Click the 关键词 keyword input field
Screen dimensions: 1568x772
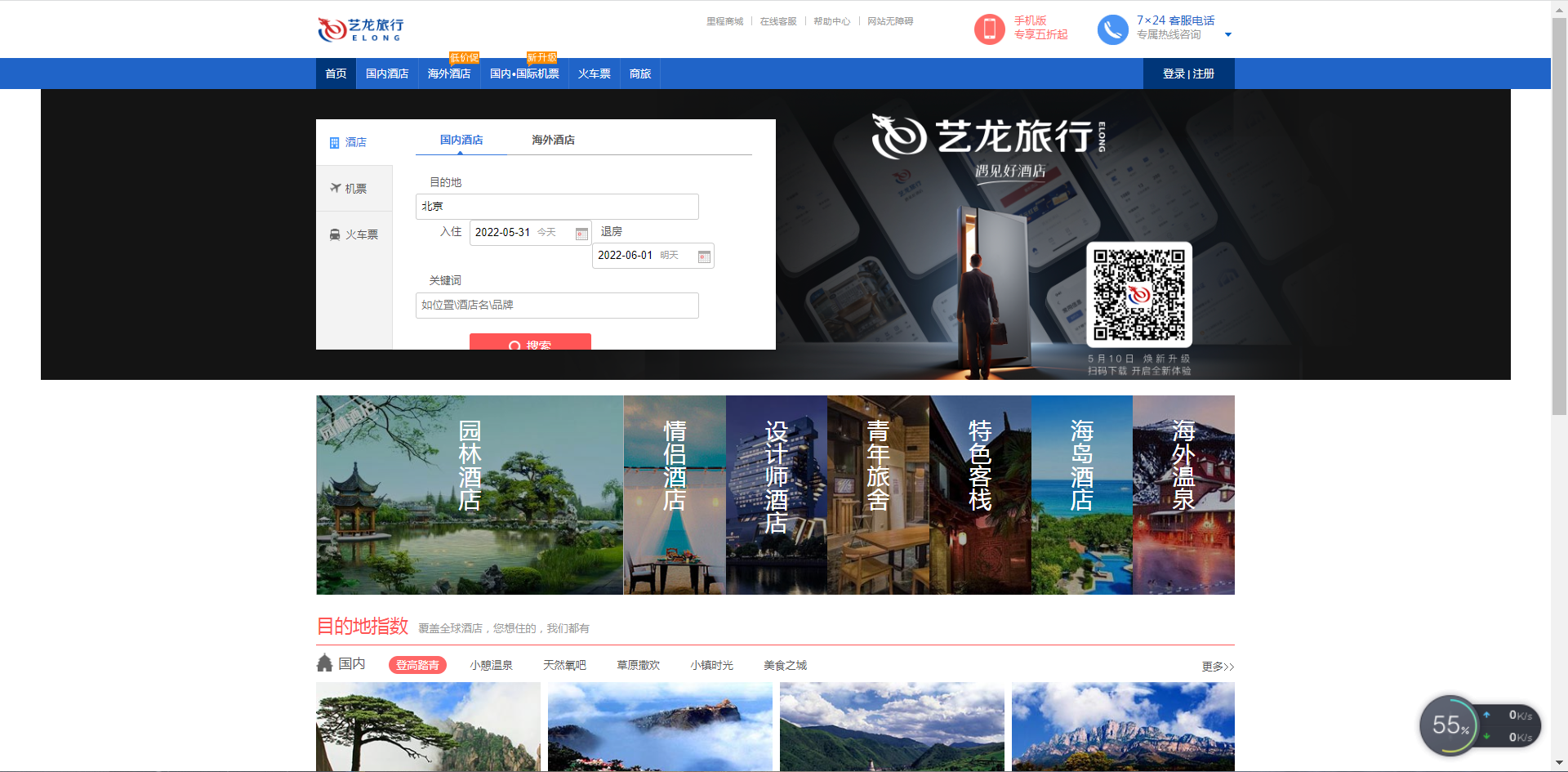(x=556, y=306)
